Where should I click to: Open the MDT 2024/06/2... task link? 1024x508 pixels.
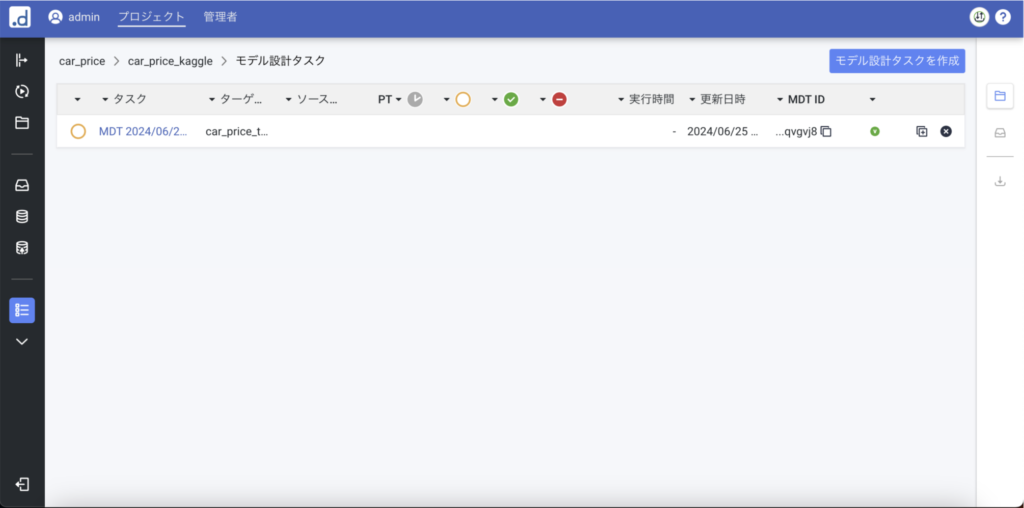pos(143,131)
